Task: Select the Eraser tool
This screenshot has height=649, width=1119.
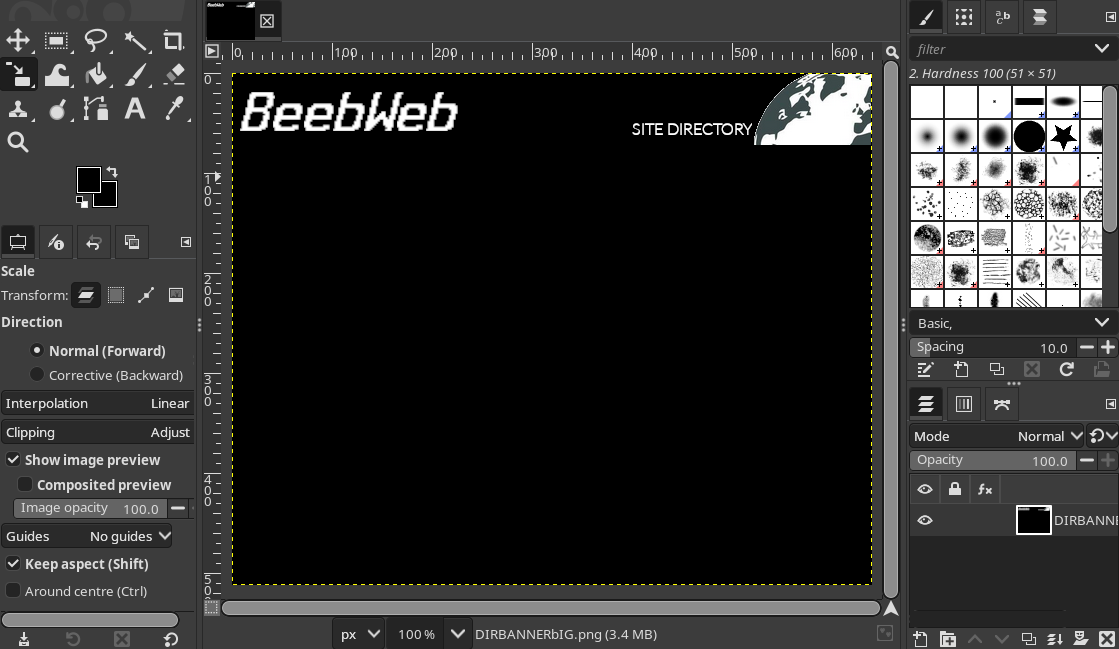Action: pos(173,74)
